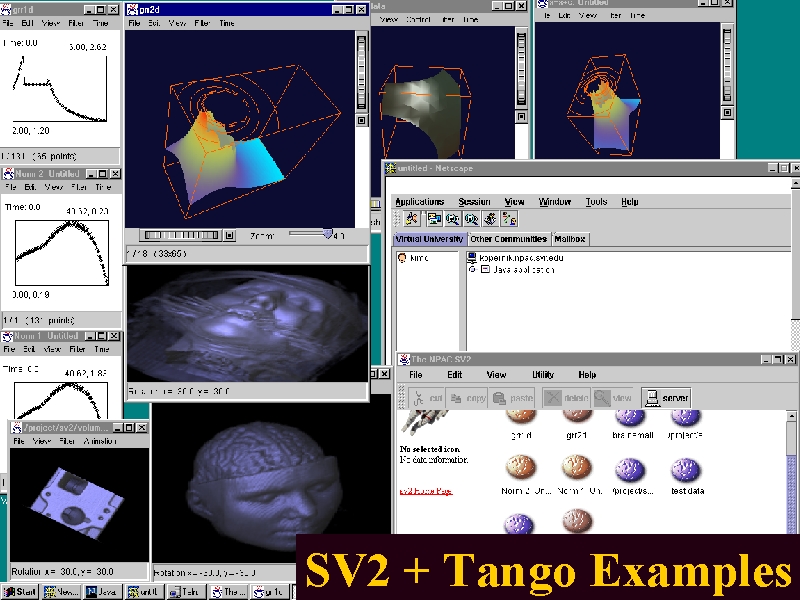
Task: Select the brown icon in the bottom SV2 row
Action: 578,521
